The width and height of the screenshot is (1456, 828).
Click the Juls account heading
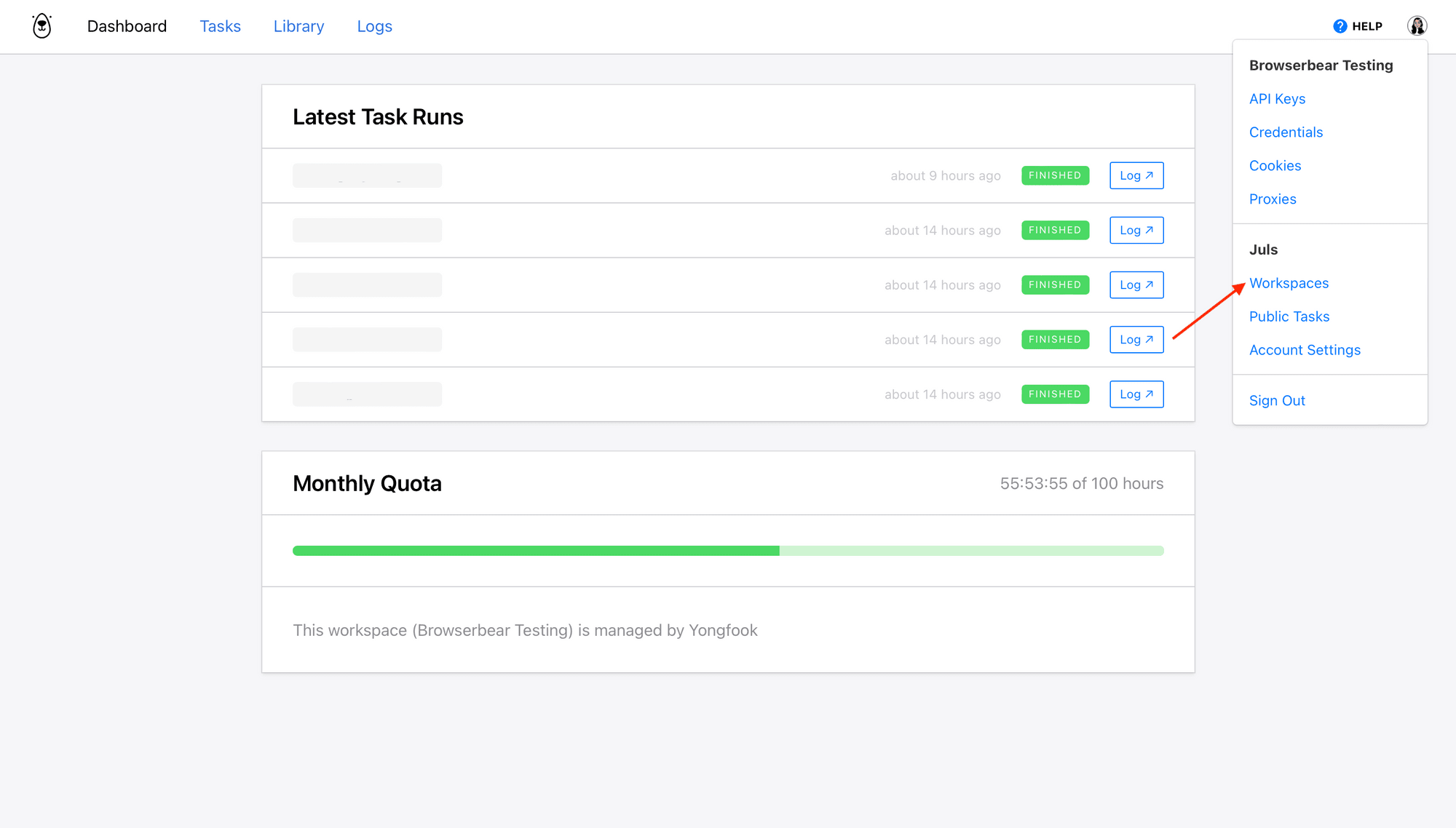pyautogui.click(x=1263, y=250)
